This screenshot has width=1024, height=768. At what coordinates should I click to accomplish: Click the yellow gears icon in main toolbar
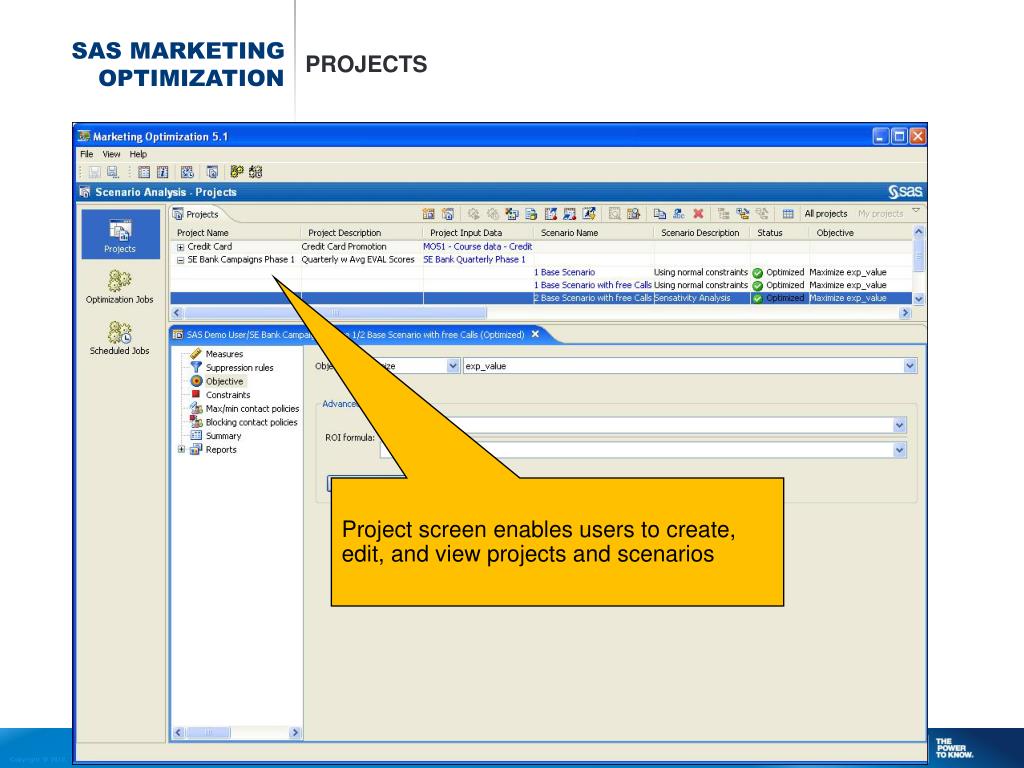point(237,172)
